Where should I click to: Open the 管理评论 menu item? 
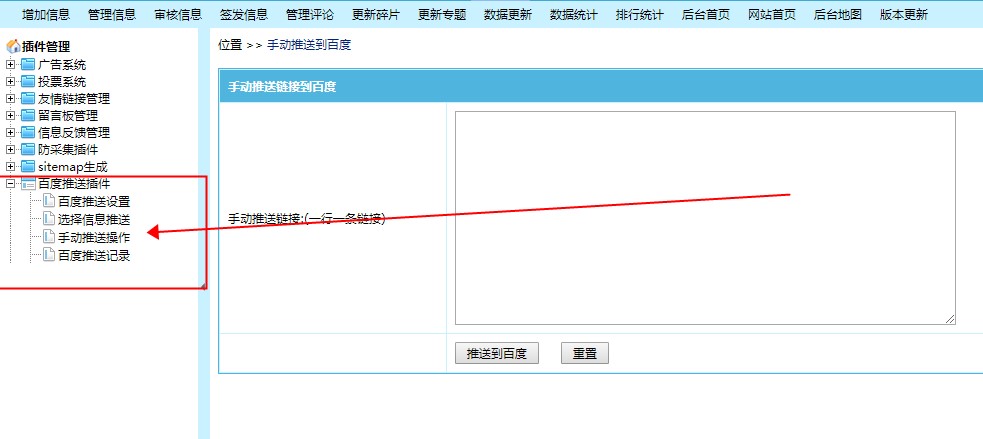[310, 15]
